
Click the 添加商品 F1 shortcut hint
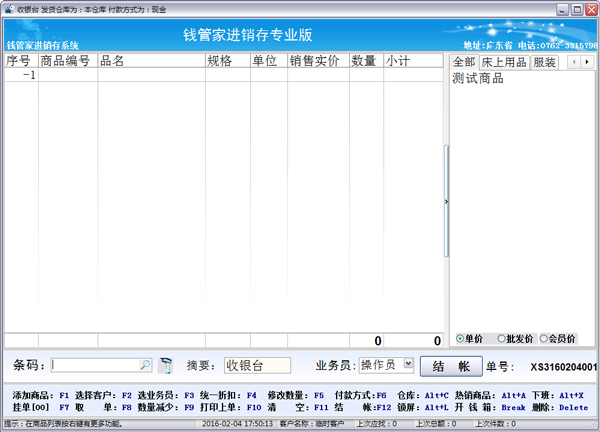(x=41, y=395)
